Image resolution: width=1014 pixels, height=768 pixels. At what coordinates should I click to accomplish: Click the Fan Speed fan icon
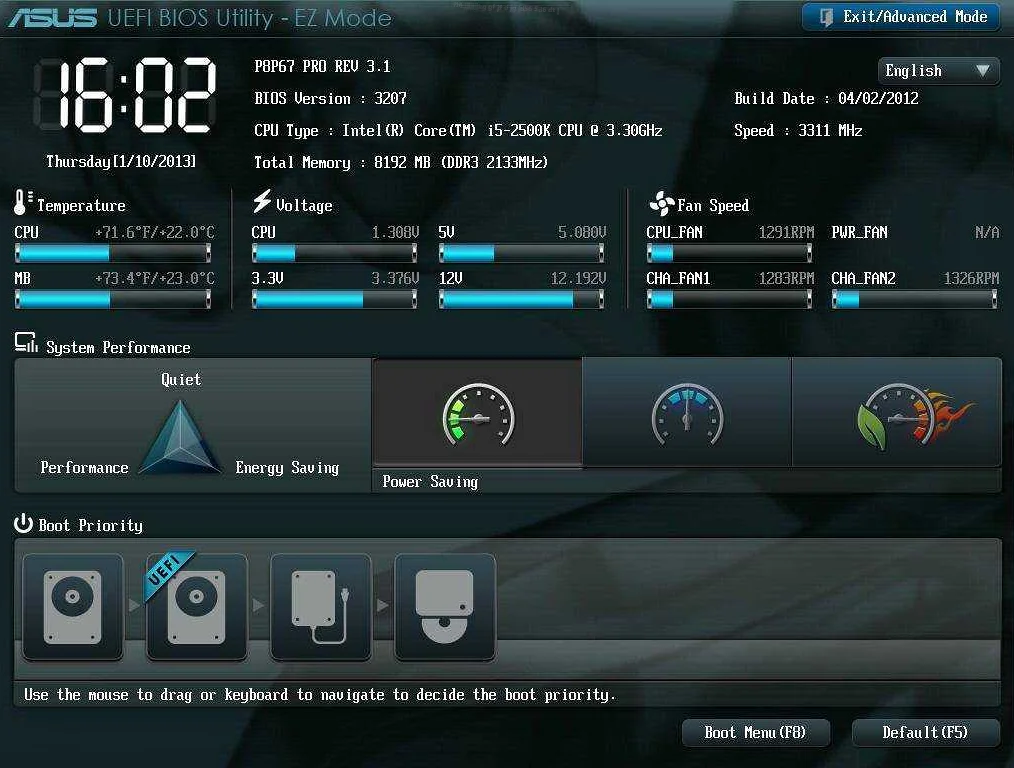point(662,204)
